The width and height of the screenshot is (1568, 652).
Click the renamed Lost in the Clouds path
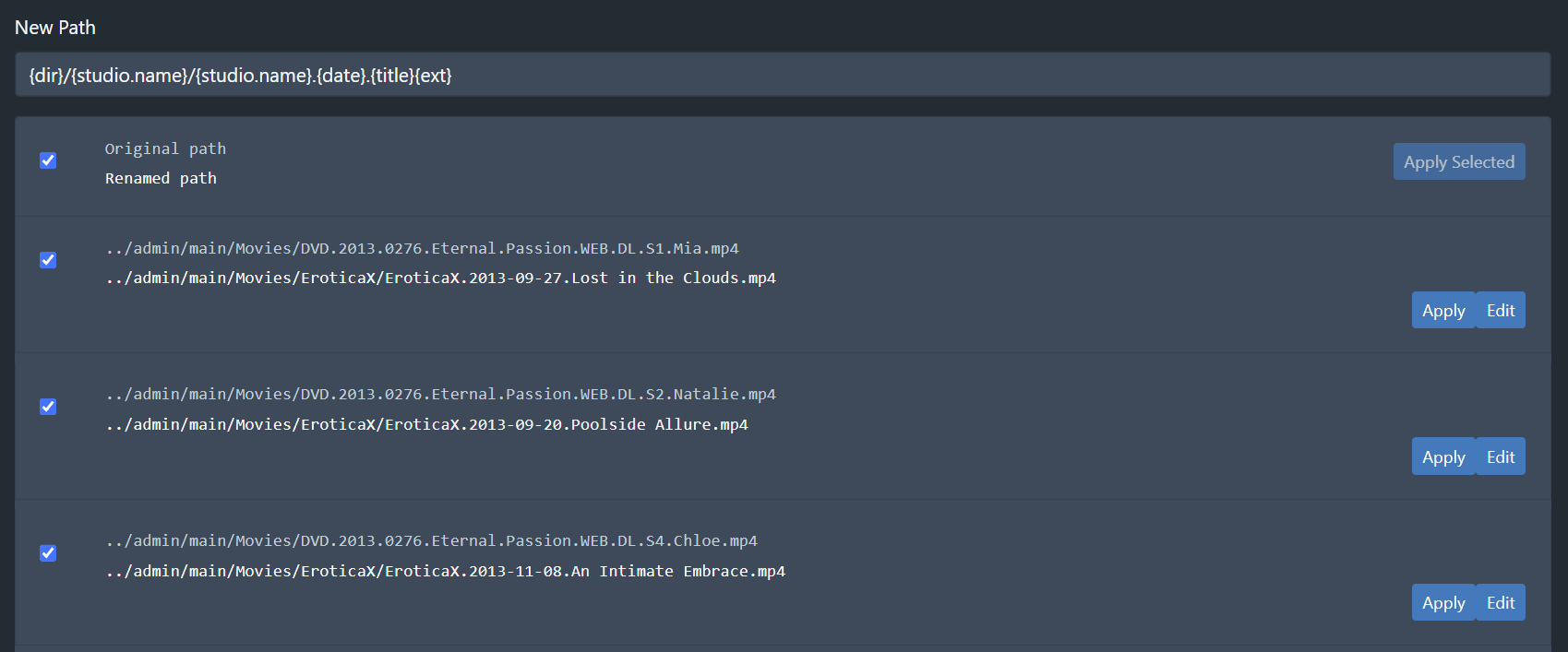440,279
